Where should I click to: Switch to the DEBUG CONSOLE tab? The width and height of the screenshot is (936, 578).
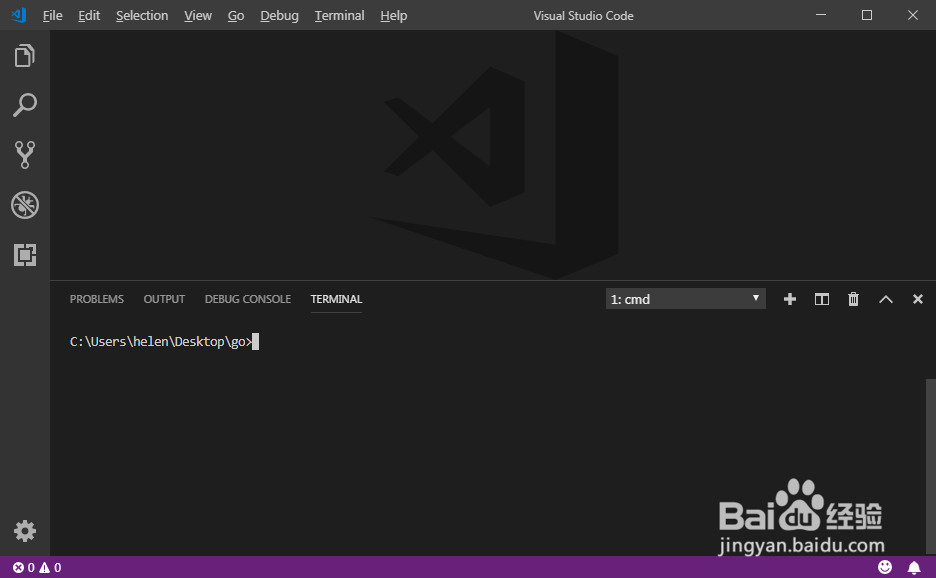pyautogui.click(x=248, y=299)
